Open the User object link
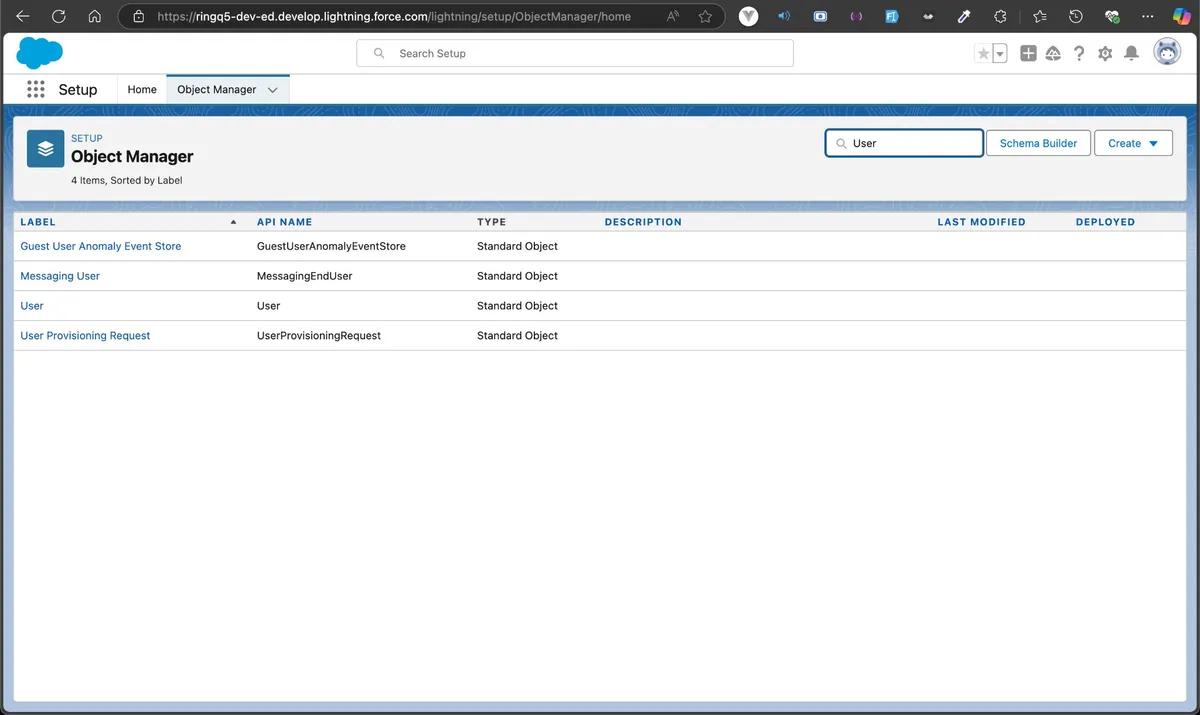1200x715 pixels. (x=32, y=306)
